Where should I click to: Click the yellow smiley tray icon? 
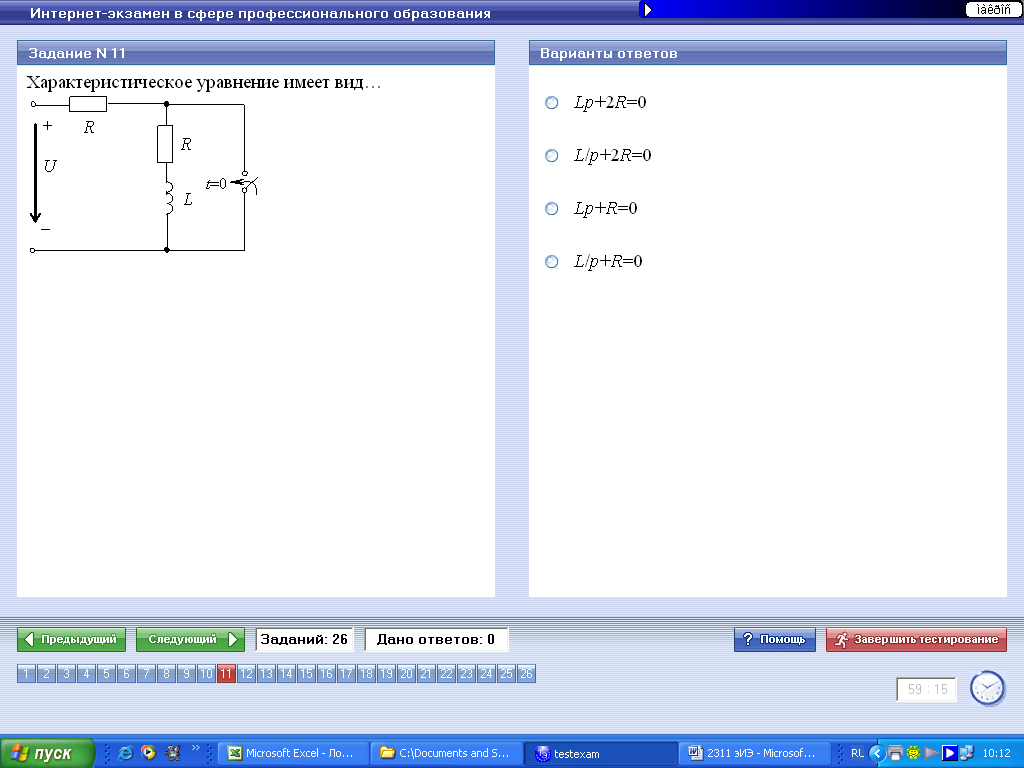coord(913,753)
